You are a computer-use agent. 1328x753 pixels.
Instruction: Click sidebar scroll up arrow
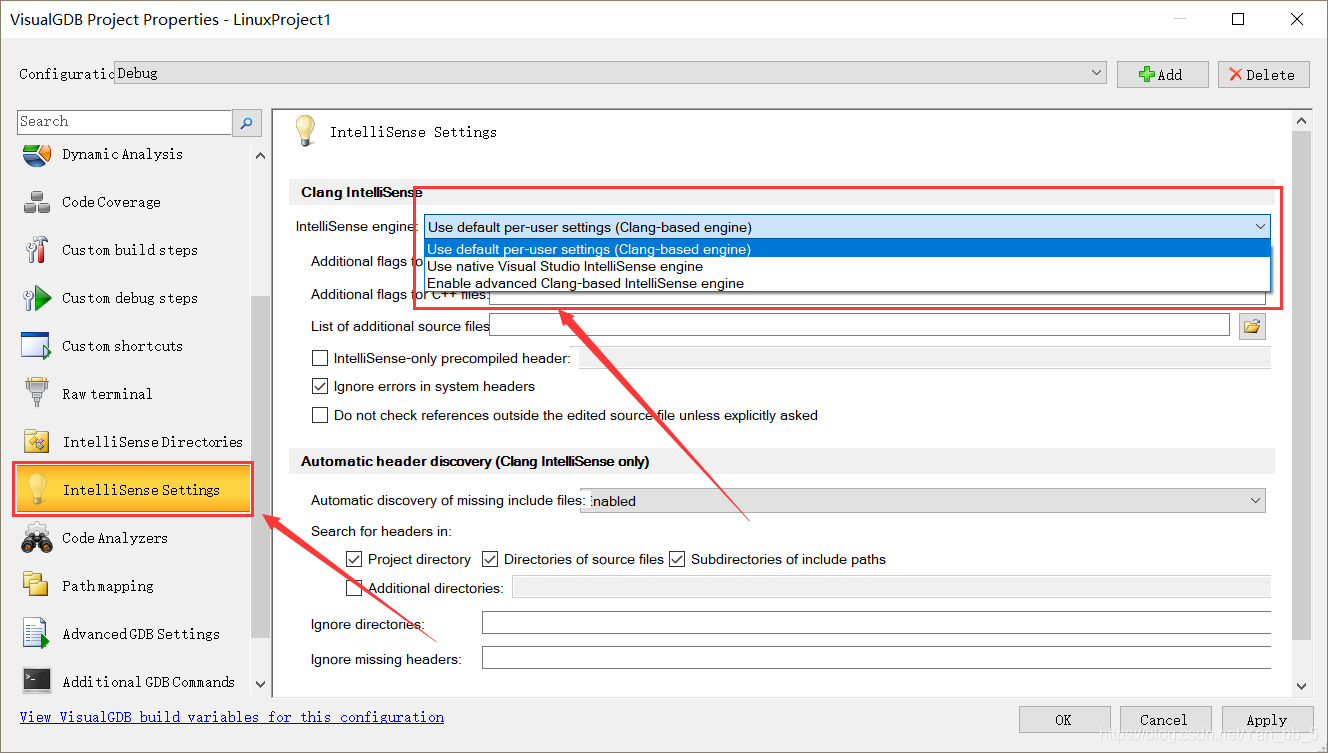point(261,156)
